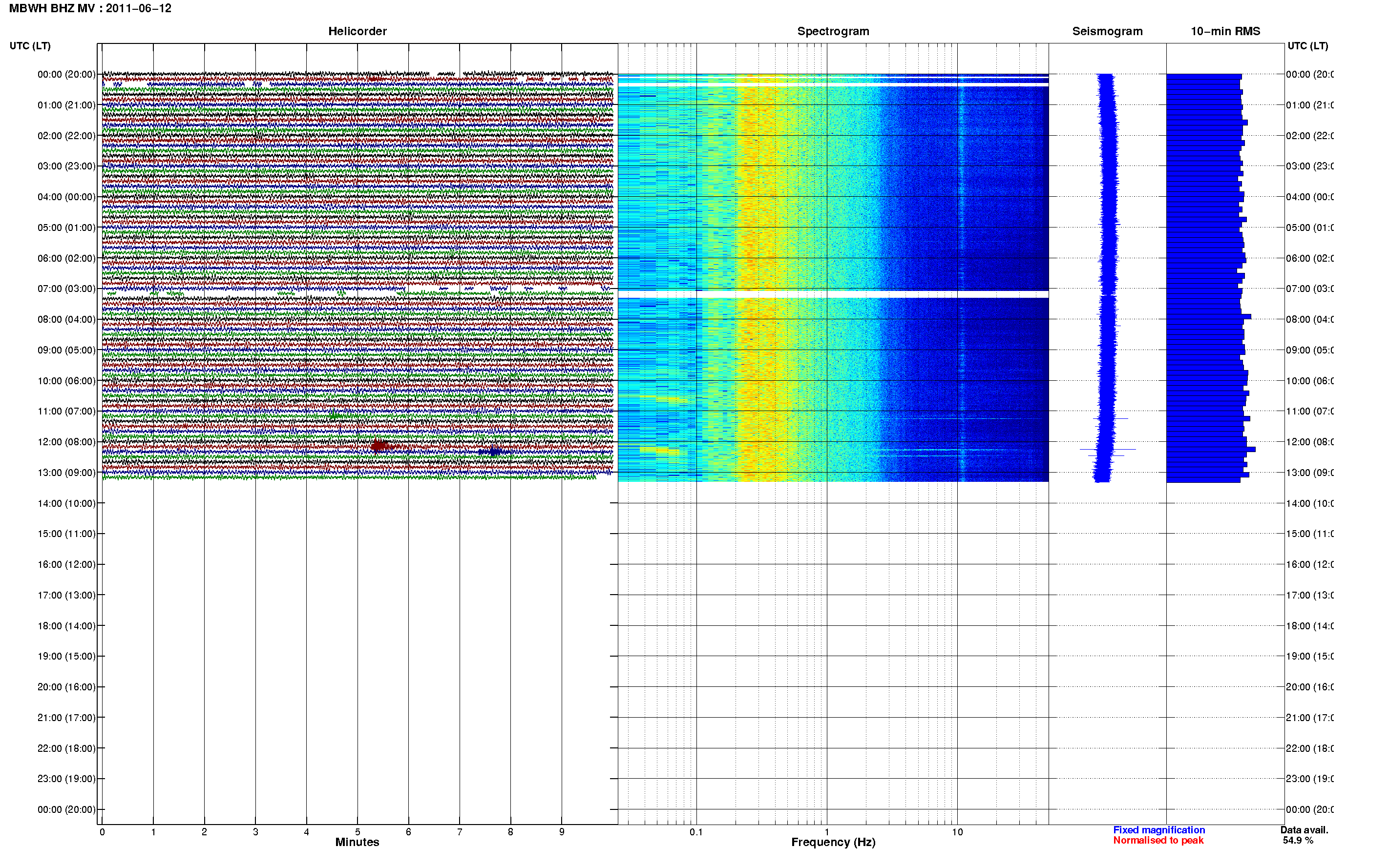Click the Seismogram panel heading
Screen dimensions: 1389x868
[x=1107, y=31]
